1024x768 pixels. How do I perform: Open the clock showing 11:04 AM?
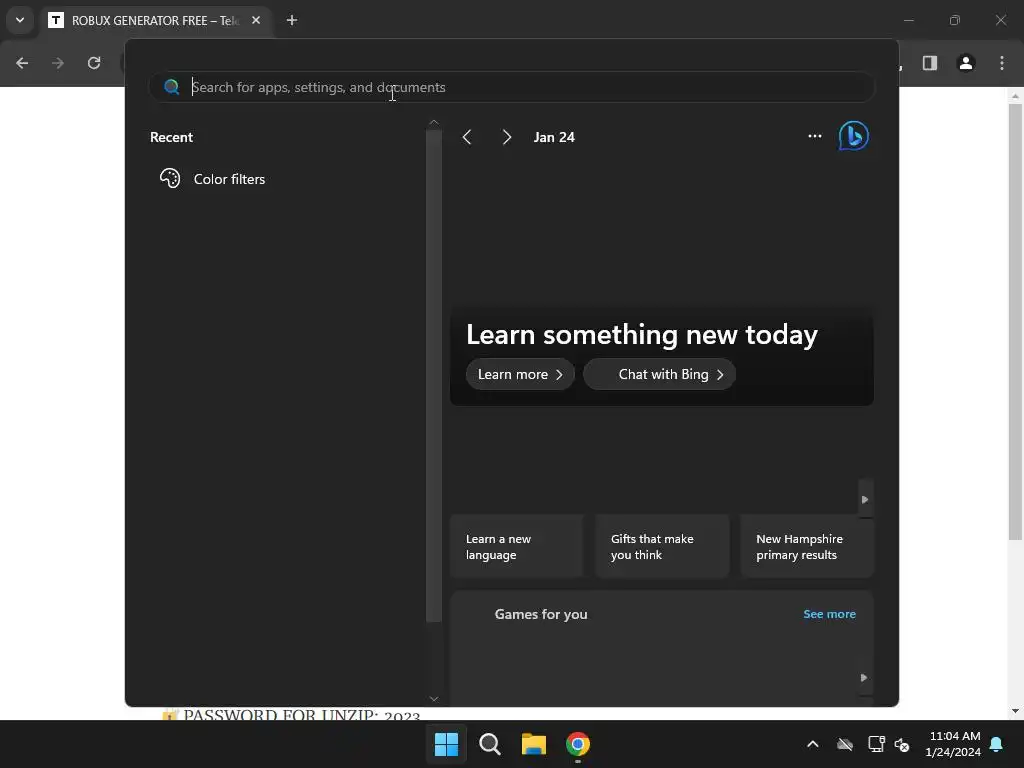953,744
